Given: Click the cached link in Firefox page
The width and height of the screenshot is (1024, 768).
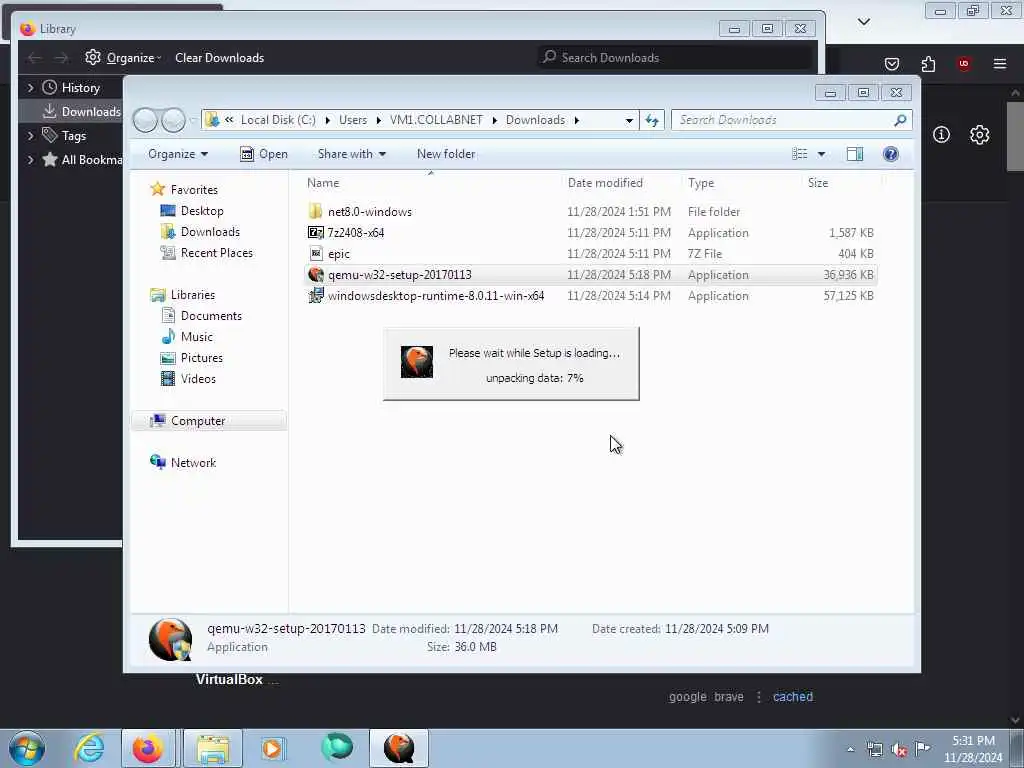Looking at the screenshot, I should (x=793, y=697).
